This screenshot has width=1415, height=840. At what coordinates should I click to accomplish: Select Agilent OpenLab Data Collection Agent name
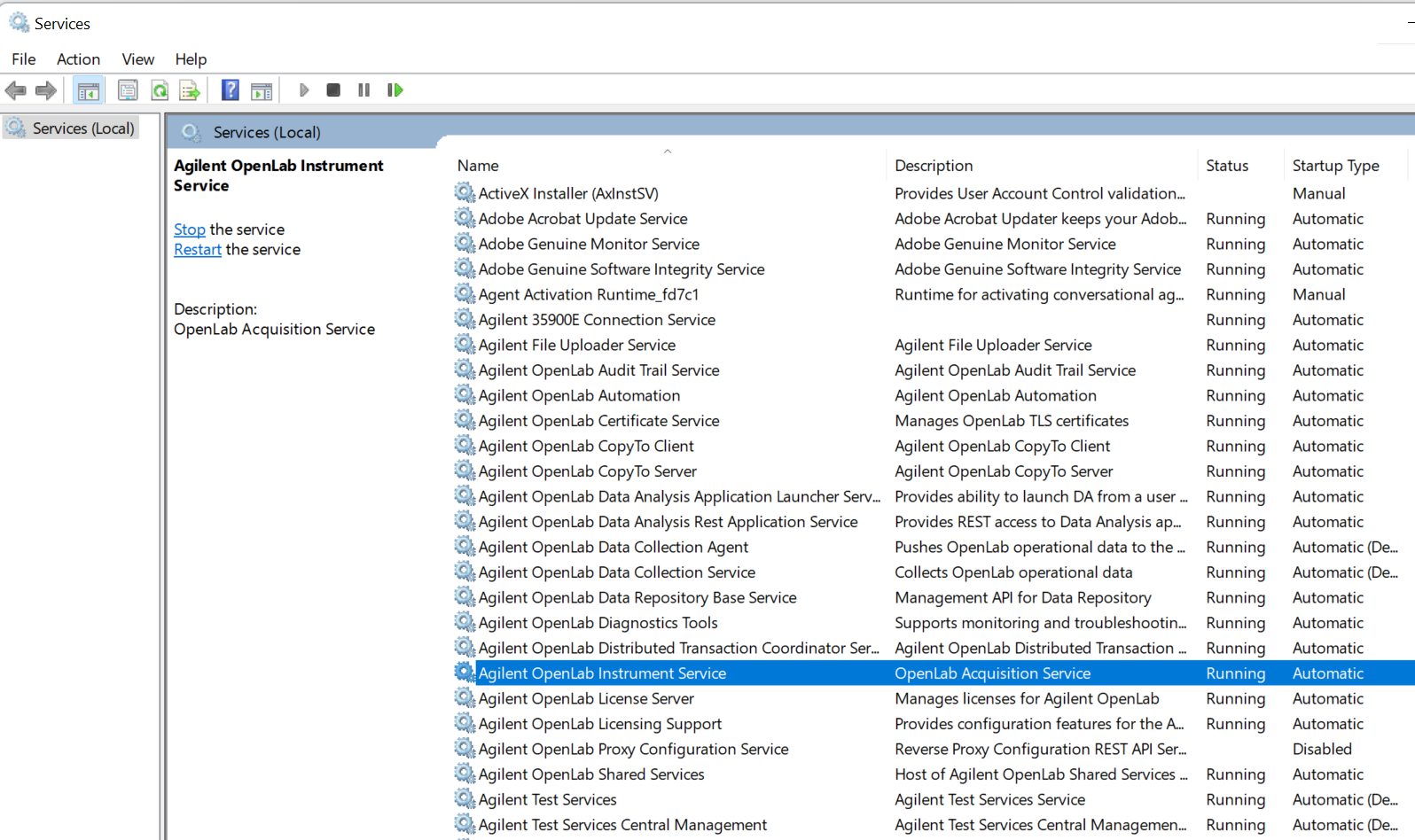(x=614, y=548)
